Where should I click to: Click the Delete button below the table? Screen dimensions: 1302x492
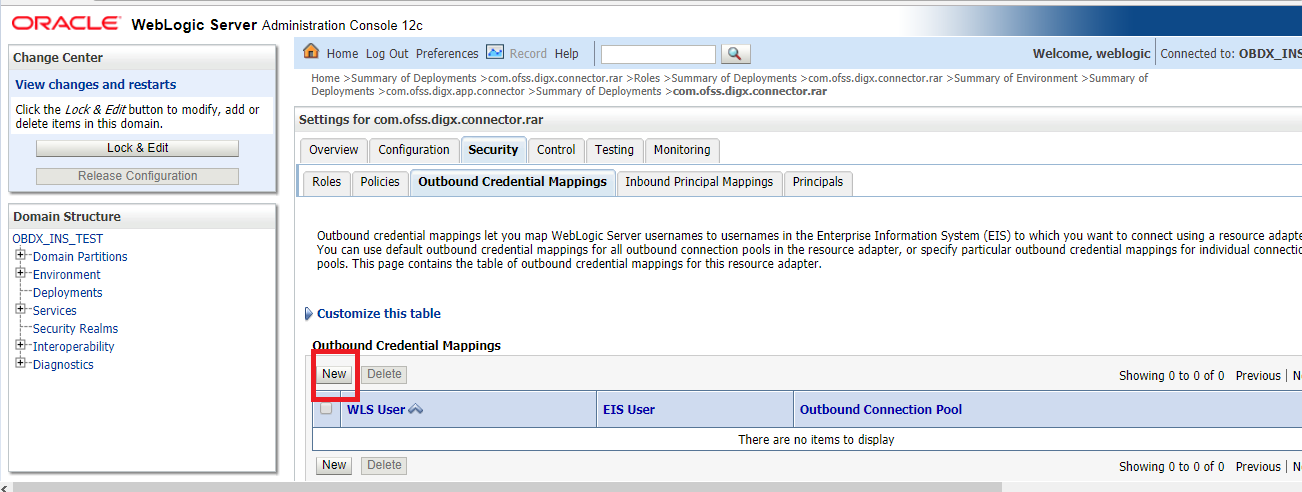coord(384,465)
